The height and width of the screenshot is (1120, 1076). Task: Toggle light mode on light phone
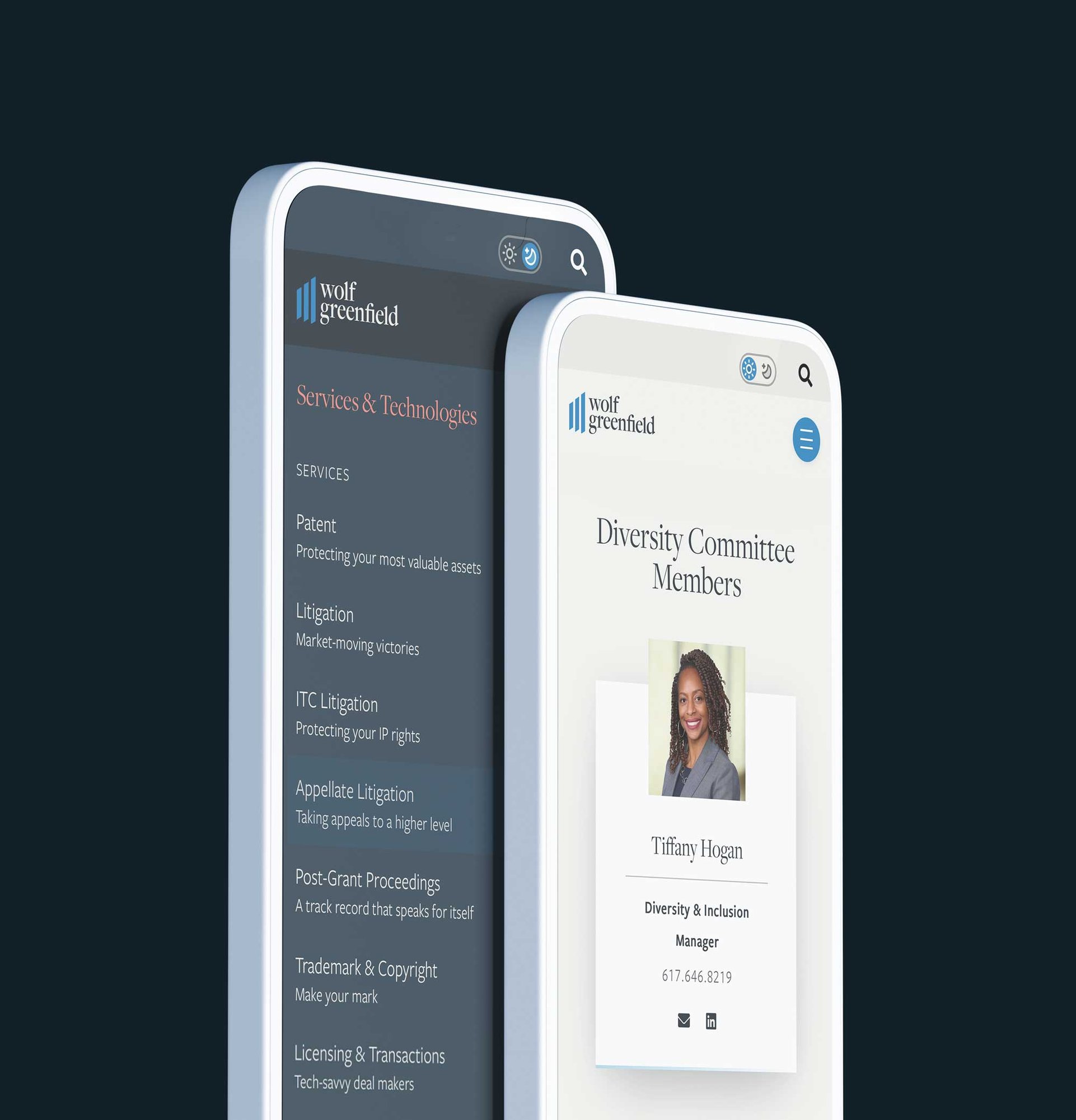point(749,370)
